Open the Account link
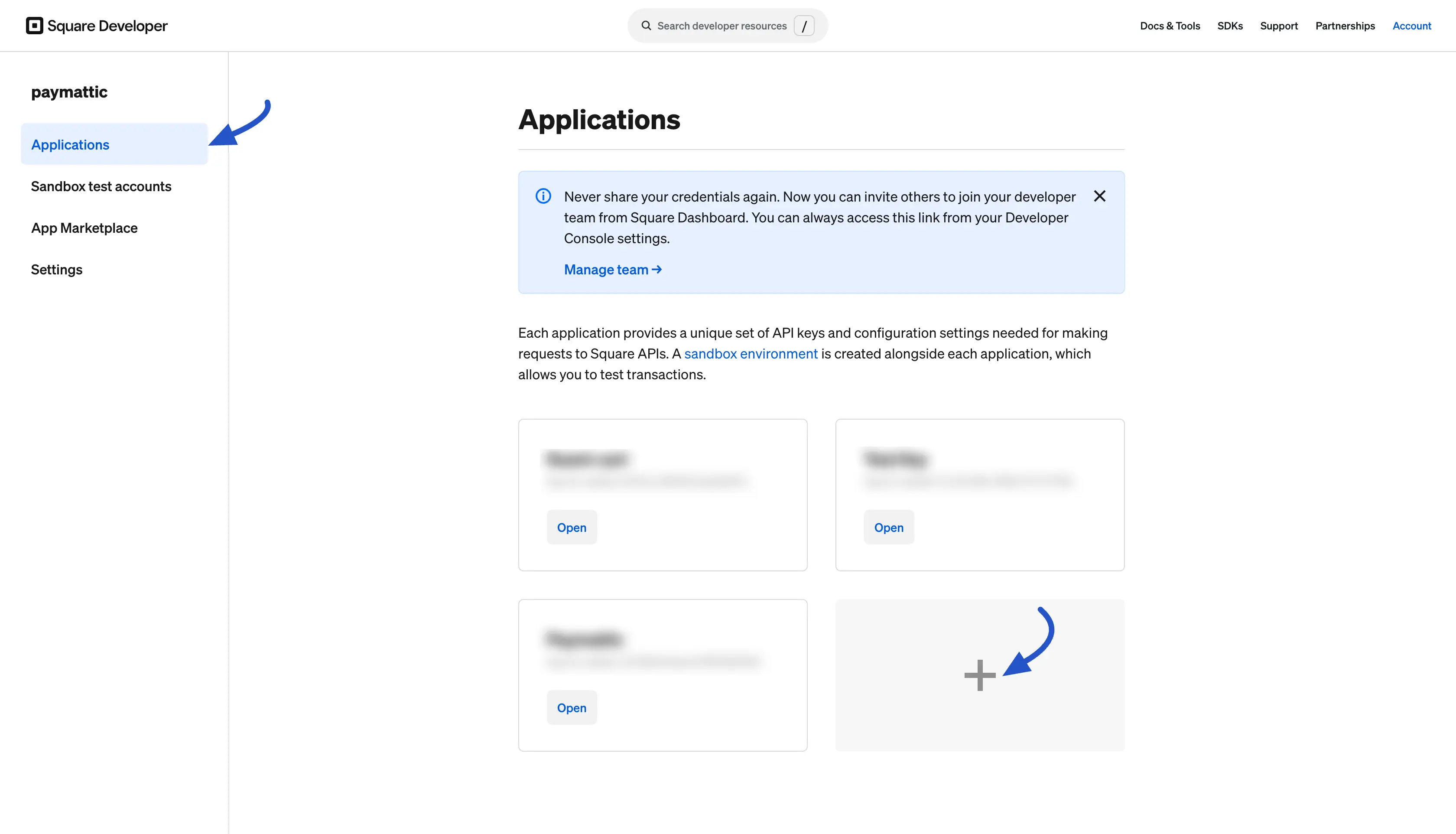This screenshot has width=1456, height=834. point(1411,26)
